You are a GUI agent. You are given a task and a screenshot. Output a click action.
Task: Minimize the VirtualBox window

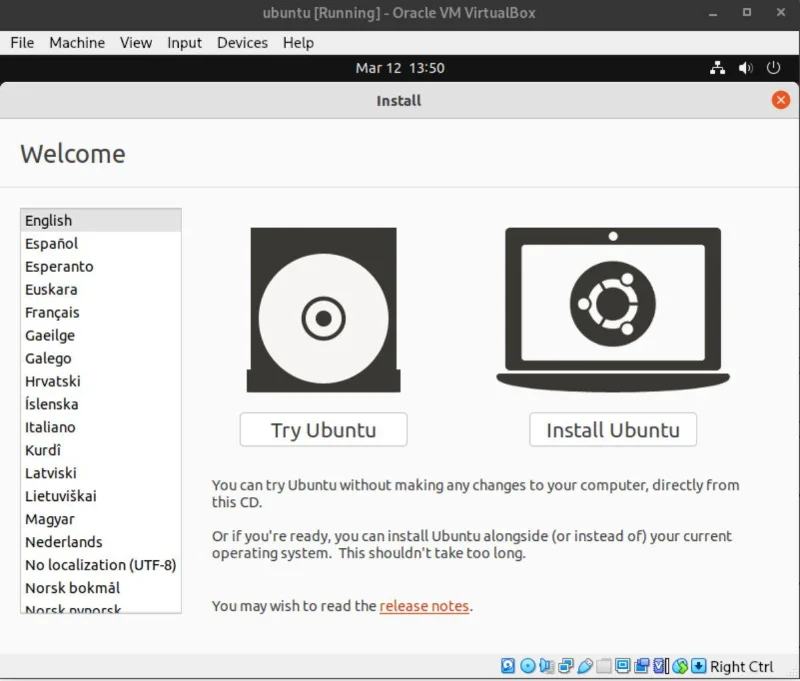click(x=713, y=13)
